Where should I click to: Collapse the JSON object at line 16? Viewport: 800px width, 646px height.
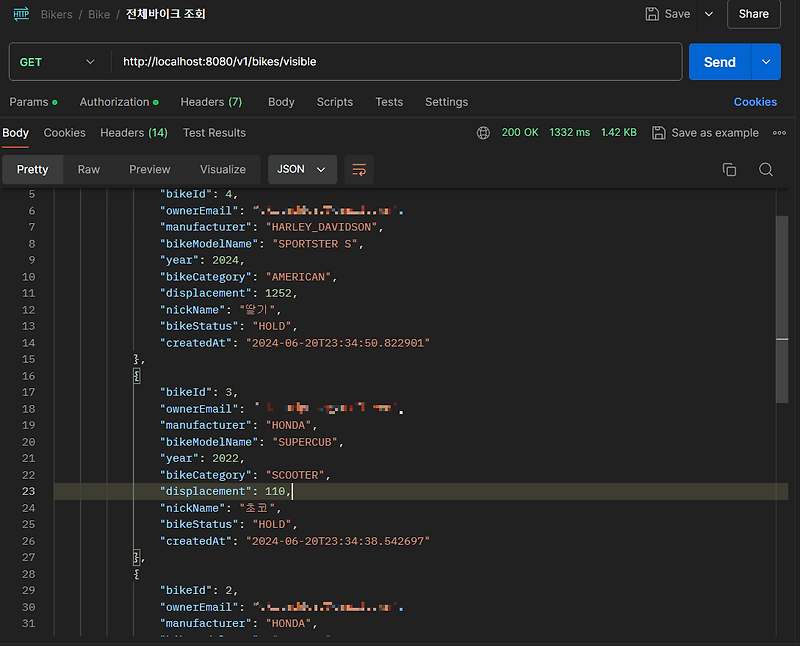pos(136,376)
